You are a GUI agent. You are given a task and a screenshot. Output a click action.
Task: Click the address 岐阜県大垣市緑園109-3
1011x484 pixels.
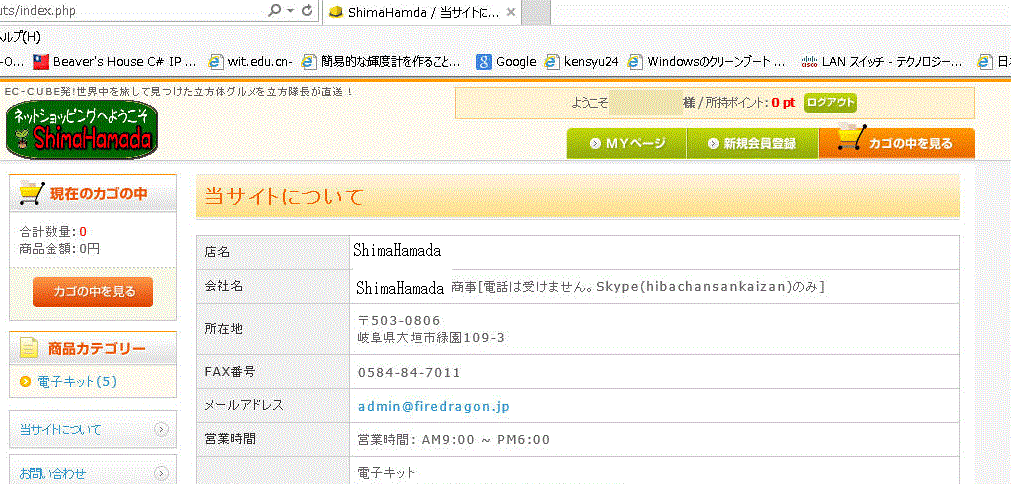coord(431,337)
